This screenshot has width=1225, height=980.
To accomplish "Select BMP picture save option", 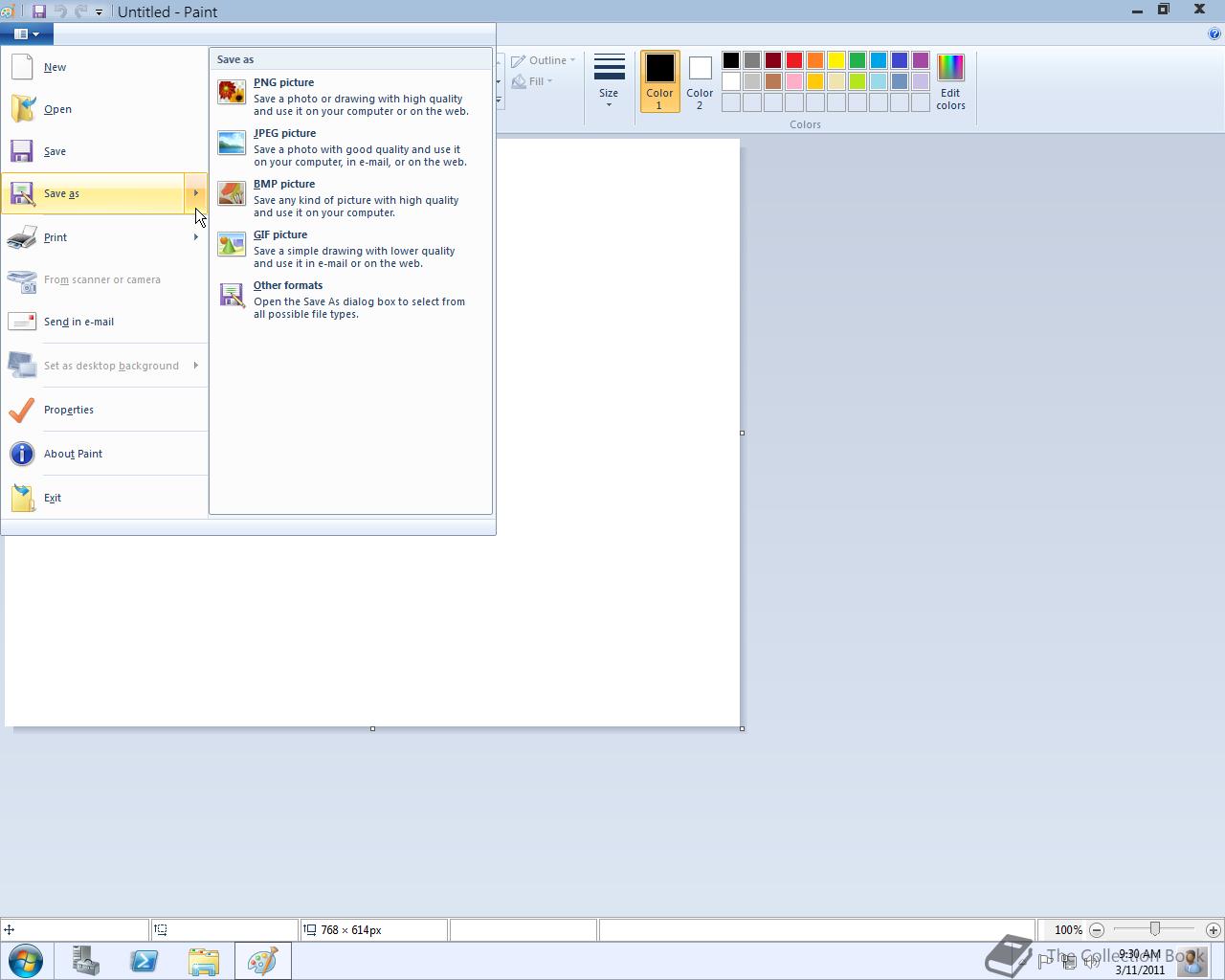I will [350, 198].
